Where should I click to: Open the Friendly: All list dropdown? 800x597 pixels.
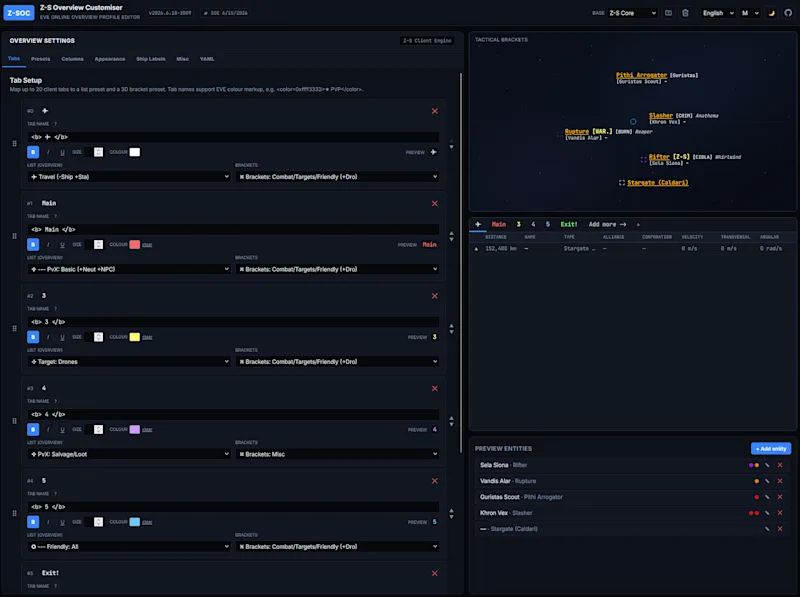[129, 546]
